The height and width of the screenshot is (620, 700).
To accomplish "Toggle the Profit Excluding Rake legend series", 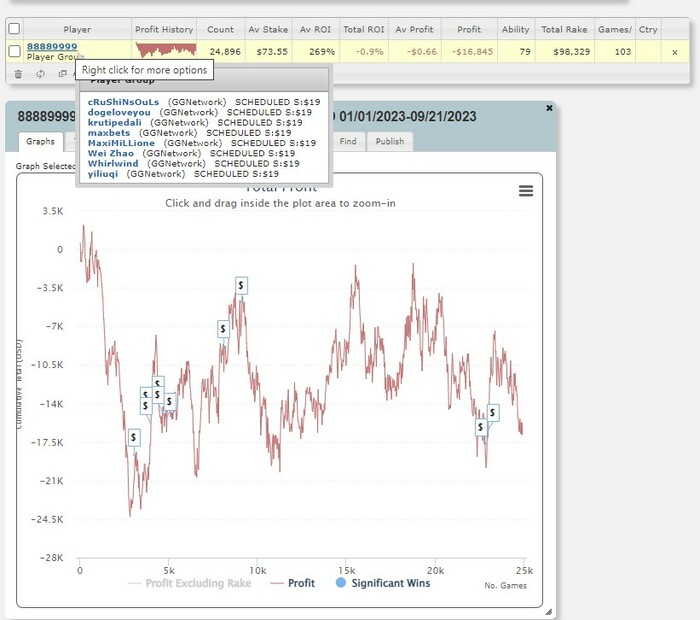I will pos(190,583).
